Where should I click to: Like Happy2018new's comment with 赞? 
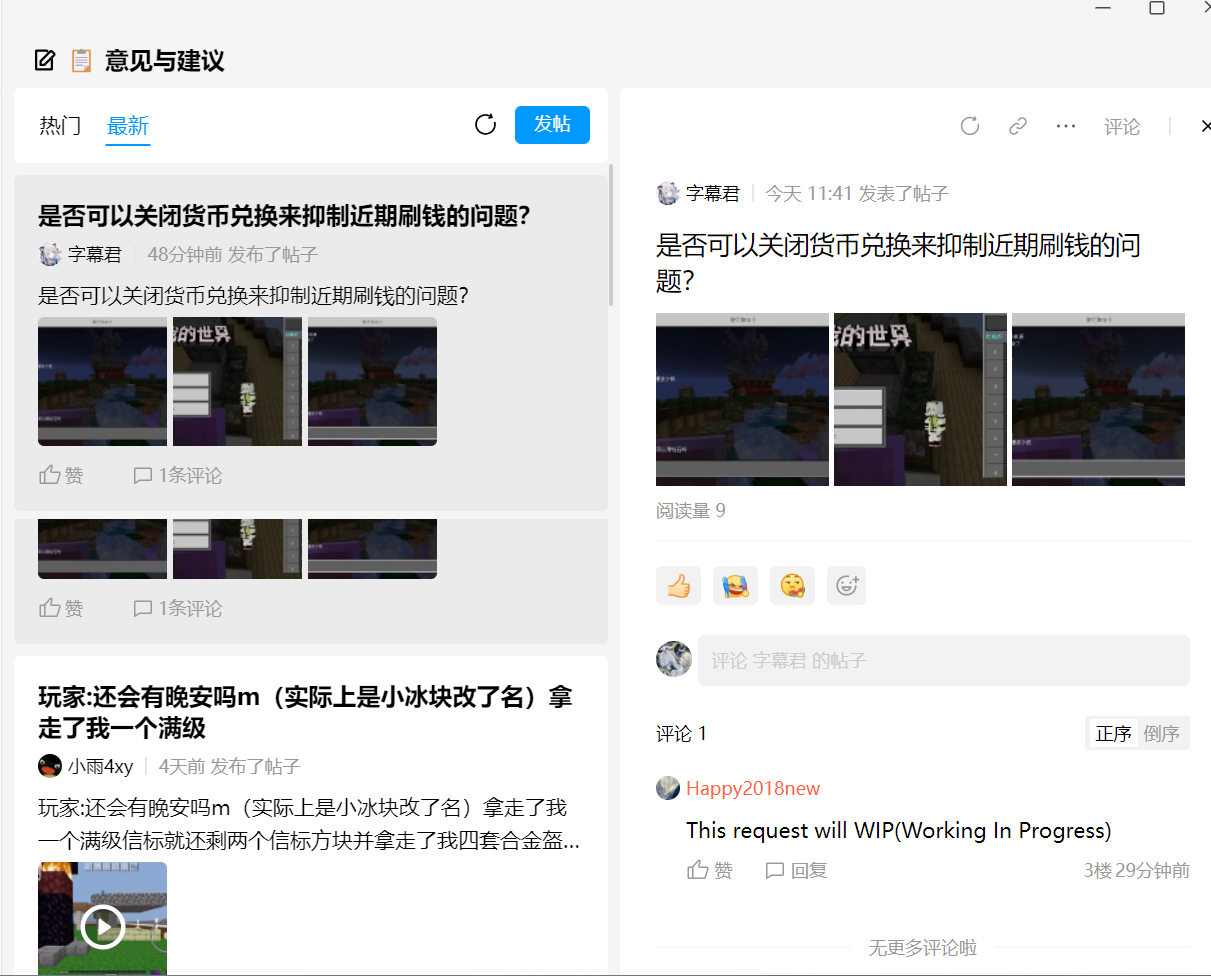[710, 870]
